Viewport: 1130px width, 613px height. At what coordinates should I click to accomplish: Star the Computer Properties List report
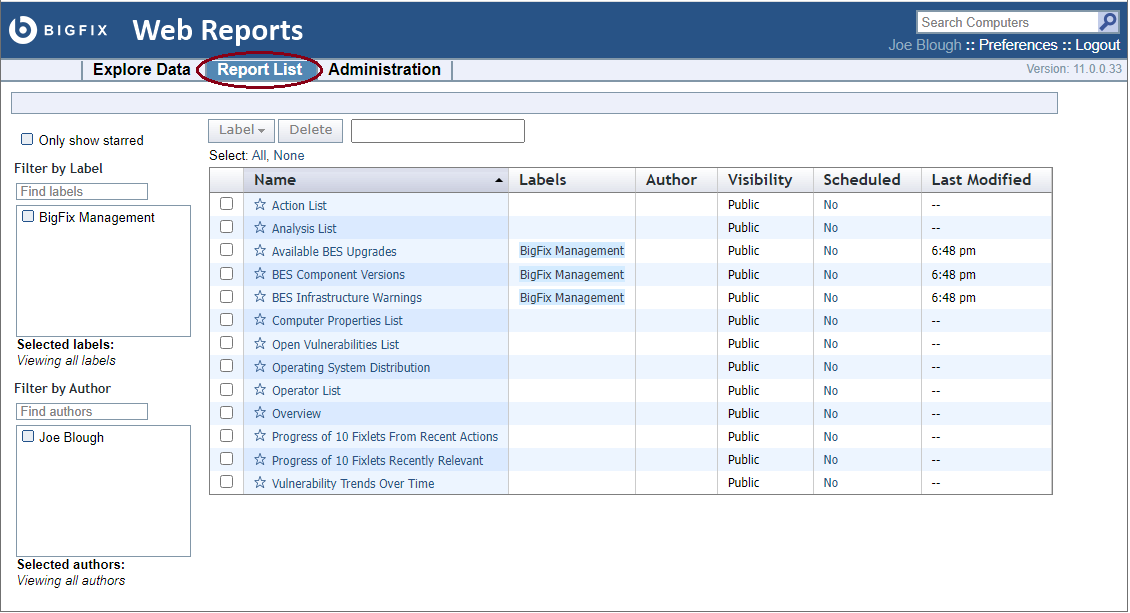click(260, 320)
